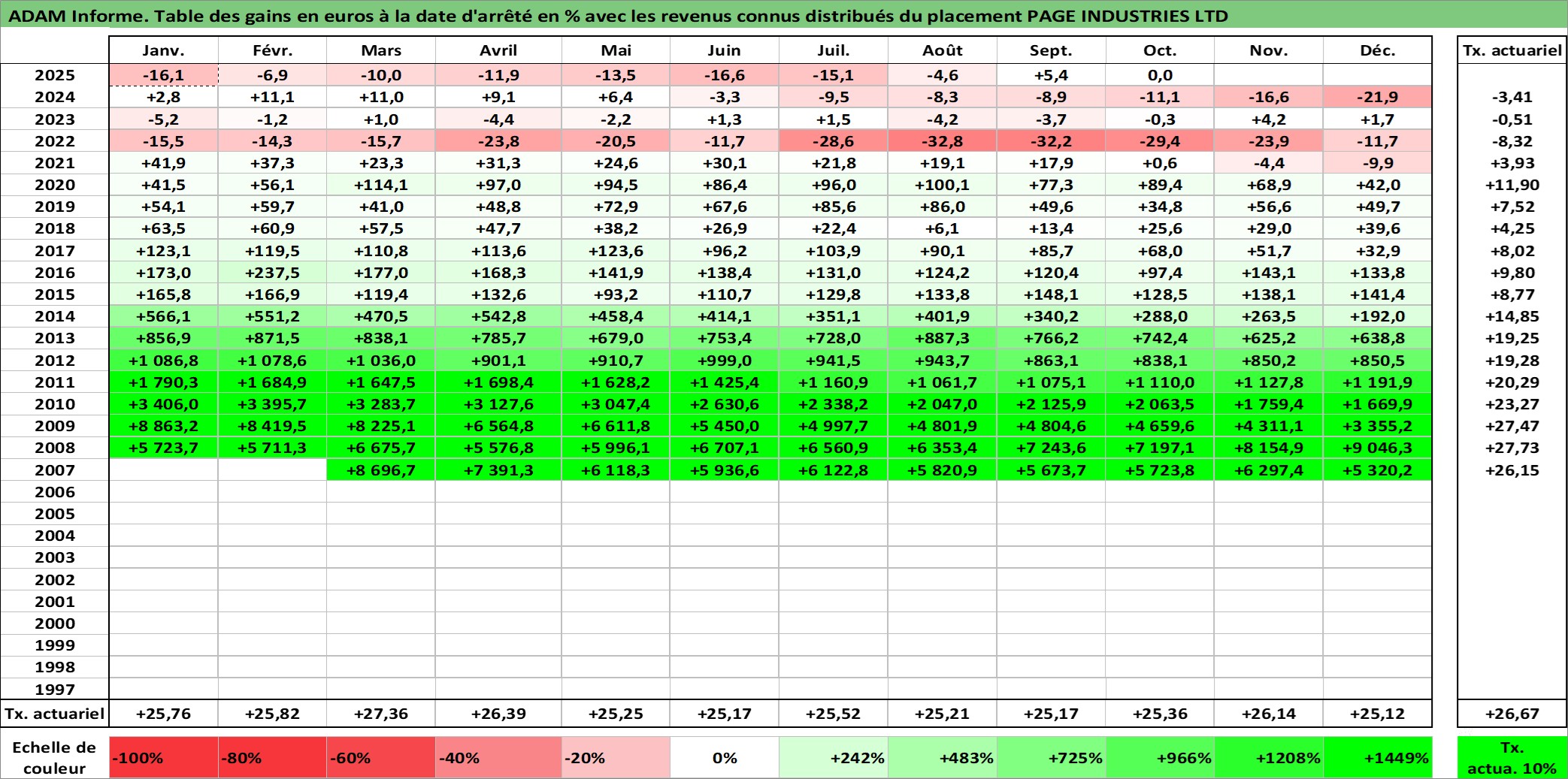Select the 2016 February cell +237,5

point(272,273)
